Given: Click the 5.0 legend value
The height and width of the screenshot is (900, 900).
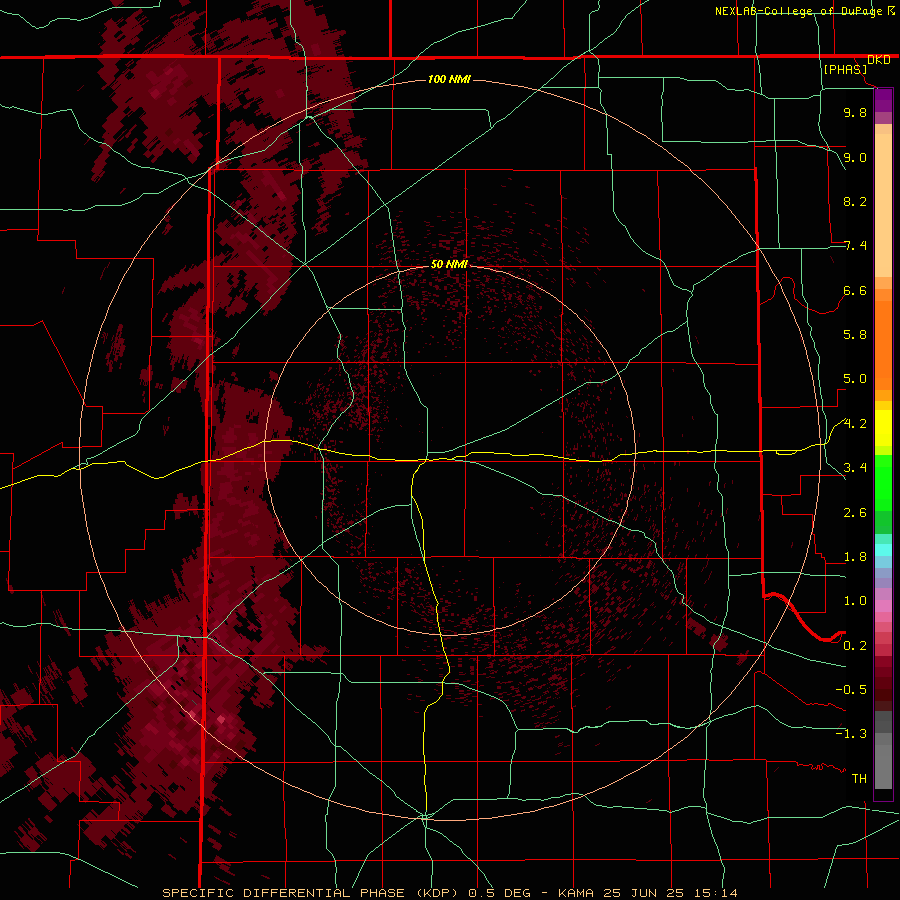Looking at the screenshot, I should coord(855,379).
